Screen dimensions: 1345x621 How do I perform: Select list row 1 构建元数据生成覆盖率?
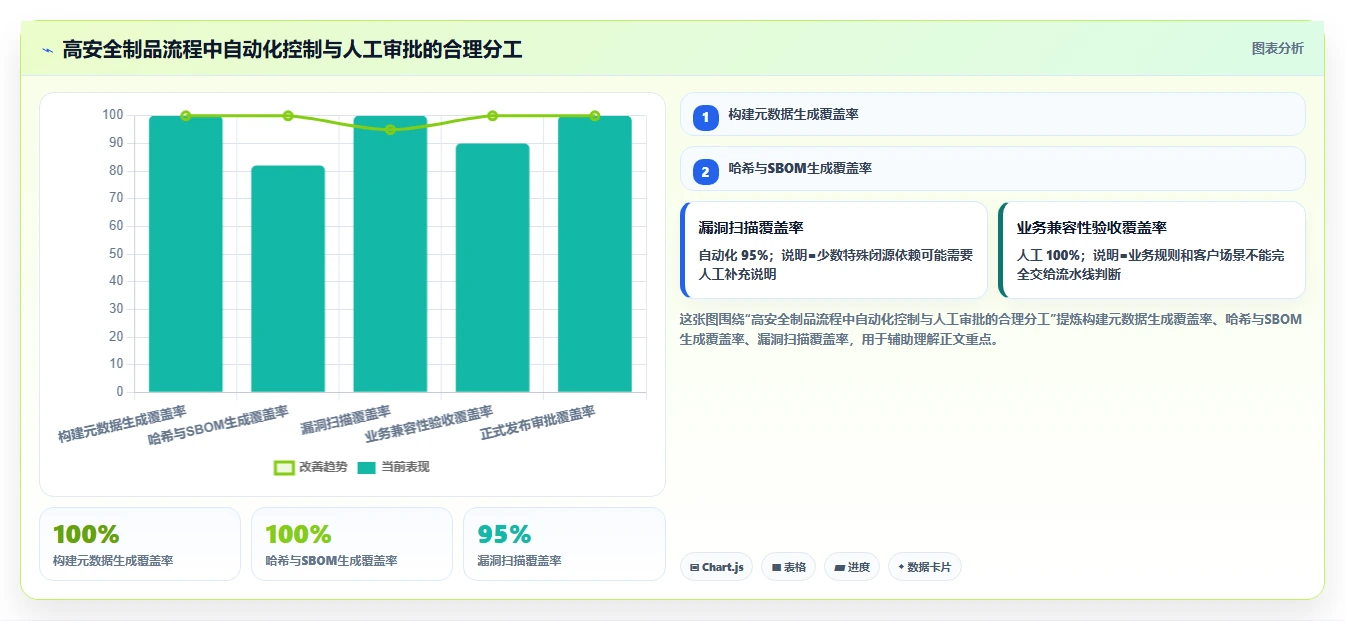993,114
